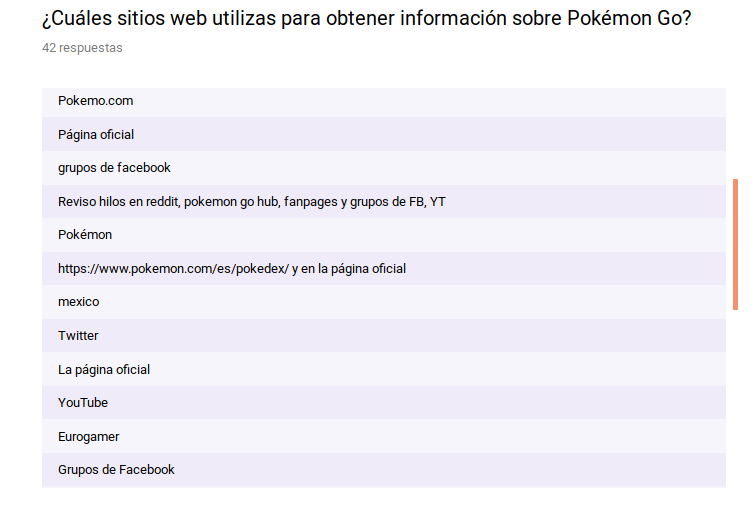The width and height of the screenshot is (756, 512).
Task: Select the 'Eurogamer' response row
Action: coord(384,436)
